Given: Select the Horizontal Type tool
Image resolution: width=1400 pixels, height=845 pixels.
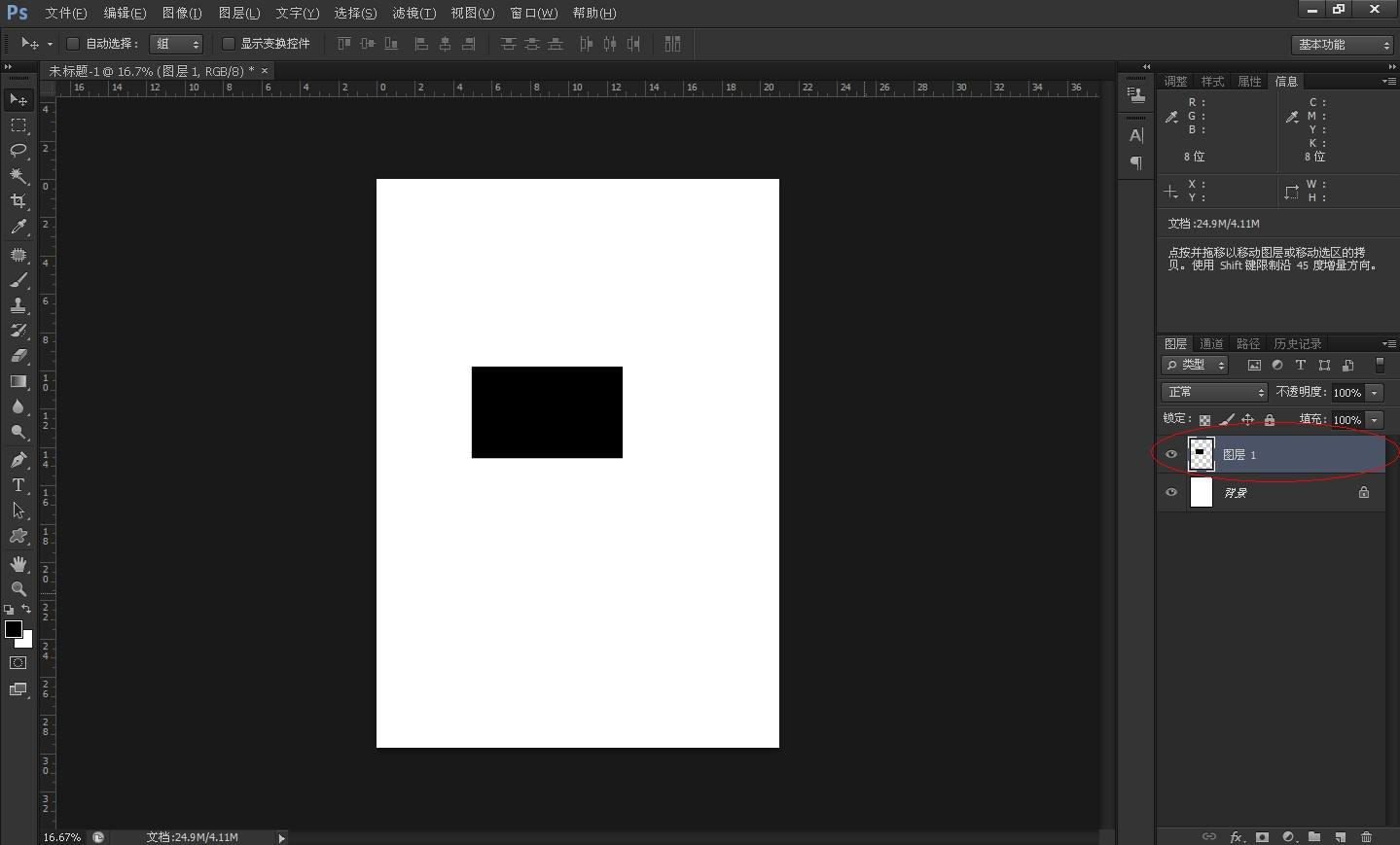Looking at the screenshot, I should click(18, 484).
